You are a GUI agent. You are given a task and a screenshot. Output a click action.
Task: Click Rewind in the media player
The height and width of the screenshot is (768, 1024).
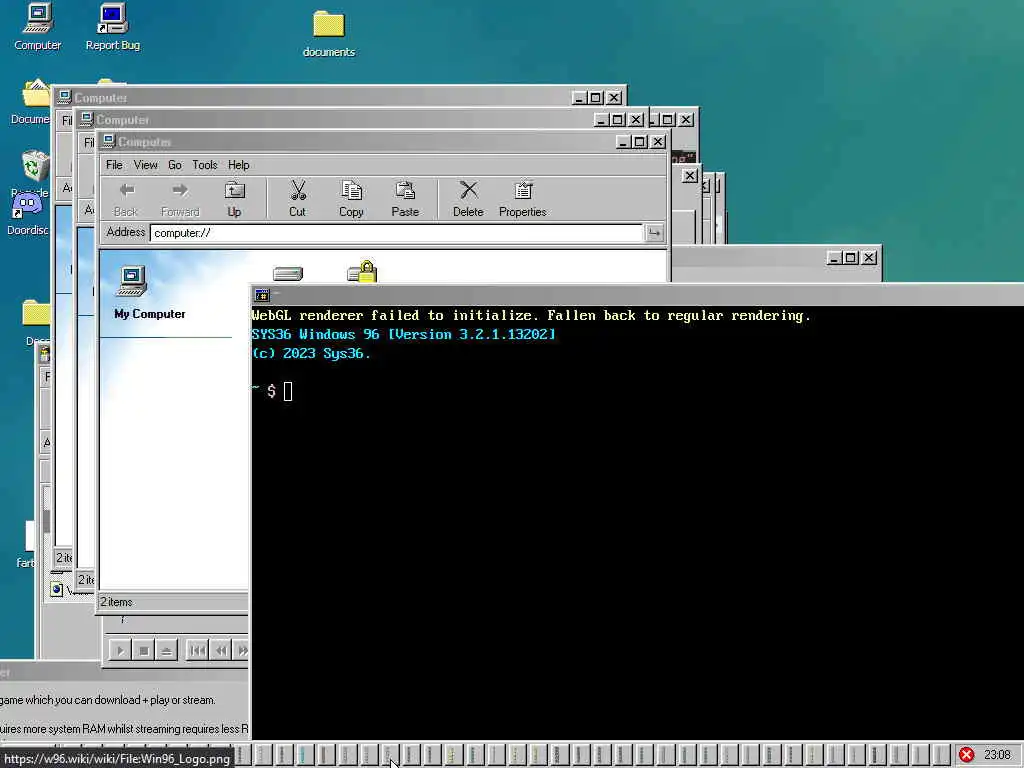click(221, 650)
